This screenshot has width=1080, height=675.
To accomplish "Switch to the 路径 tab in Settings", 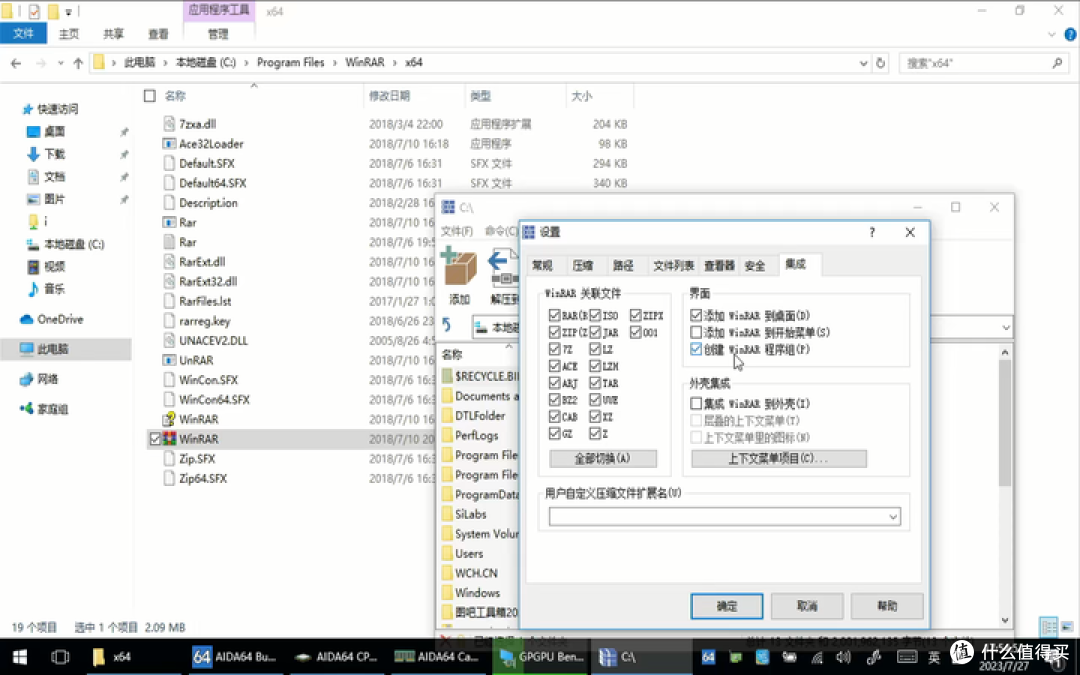I will pos(623,266).
